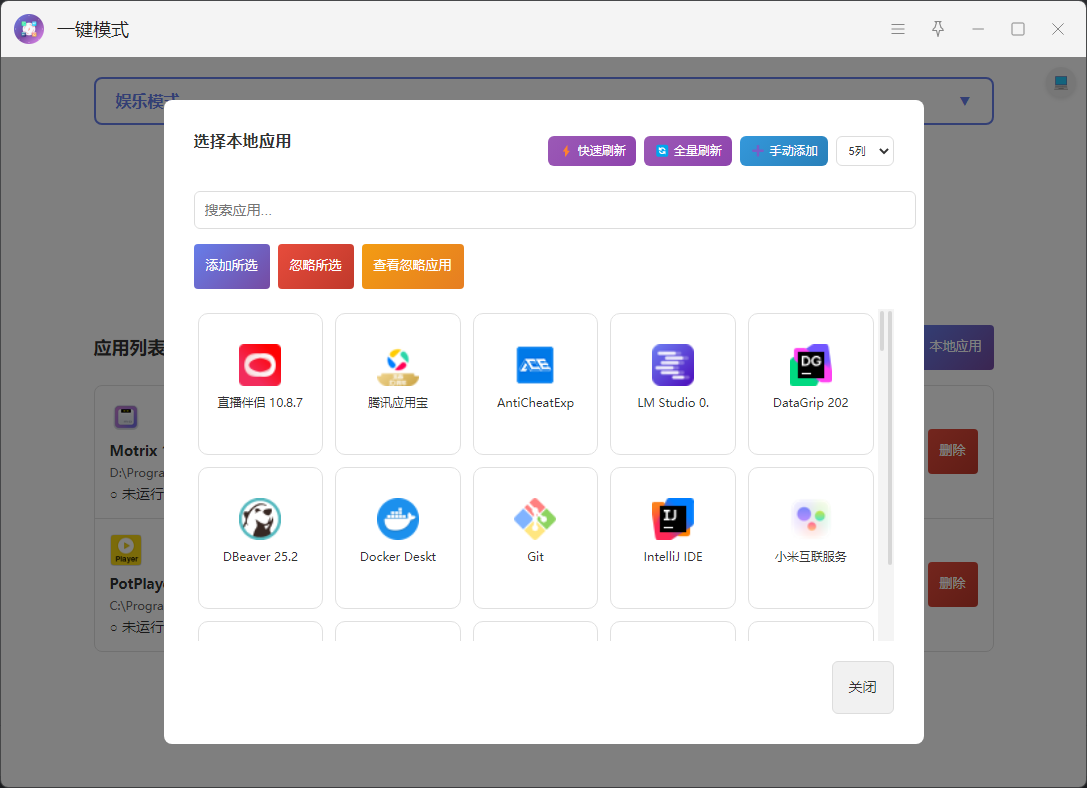
Task: Open the 5列 column count dropdown
Action: coord(864,151)
